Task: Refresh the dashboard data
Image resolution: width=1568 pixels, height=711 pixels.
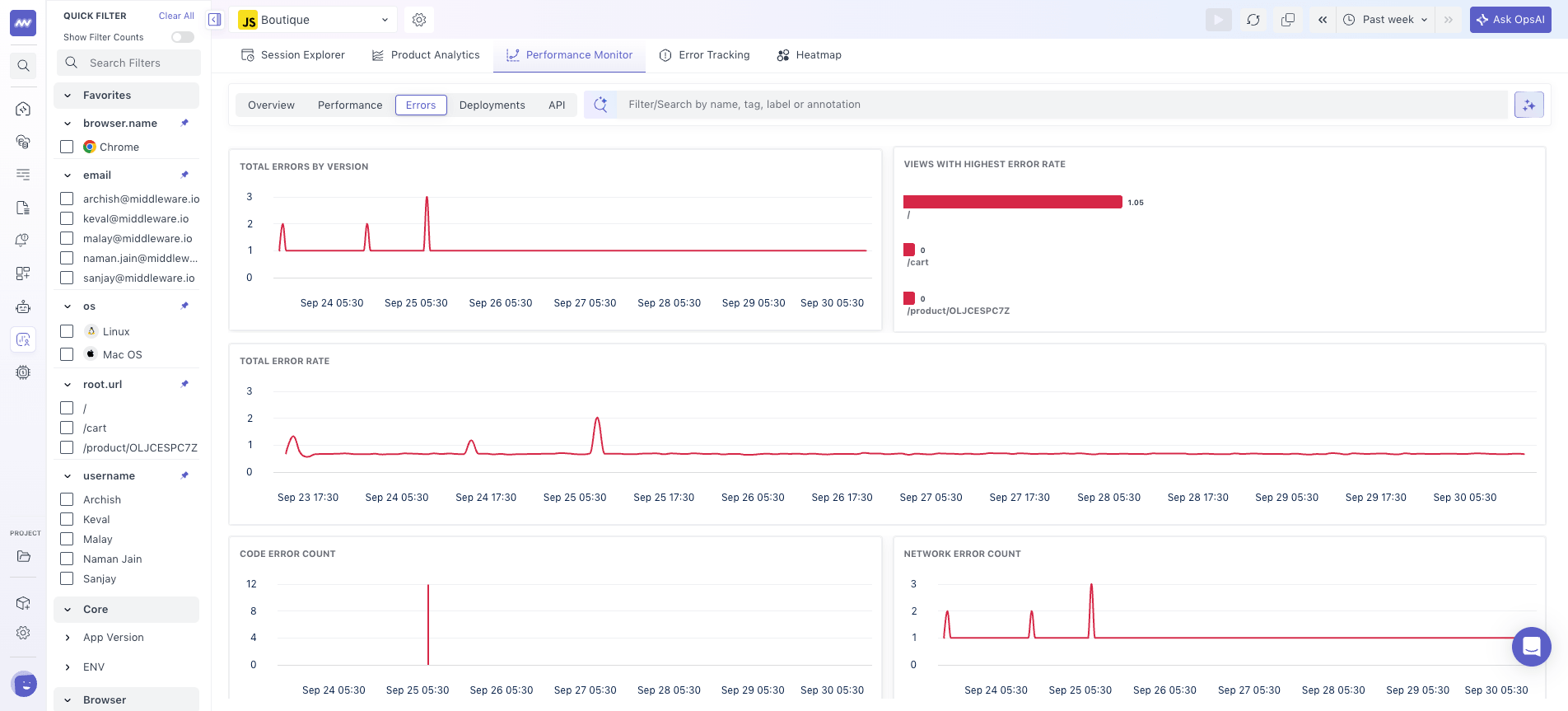Action: click(x=1253, y=20)
